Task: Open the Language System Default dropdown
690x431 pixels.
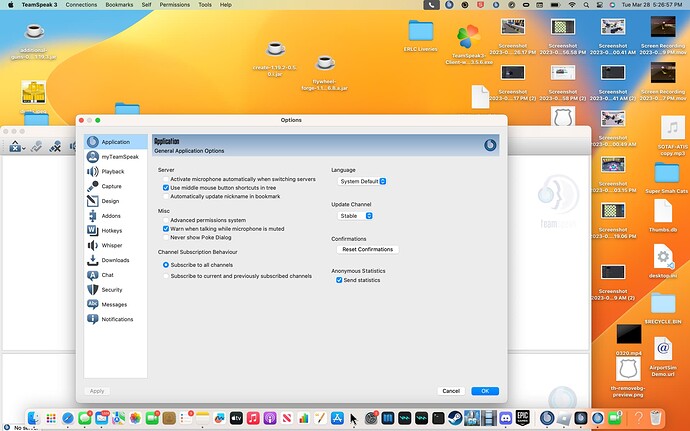Action: coord(362,181)
